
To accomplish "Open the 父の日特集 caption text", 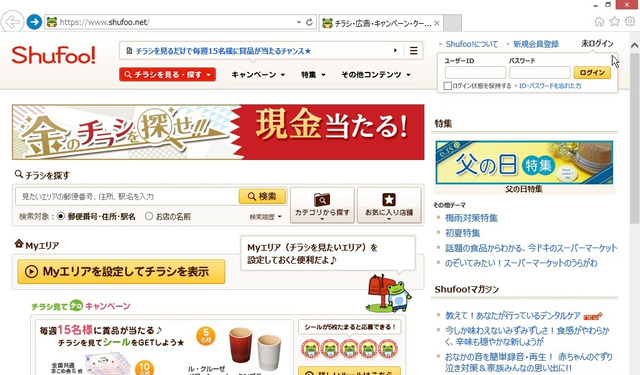I will (524, 189).
